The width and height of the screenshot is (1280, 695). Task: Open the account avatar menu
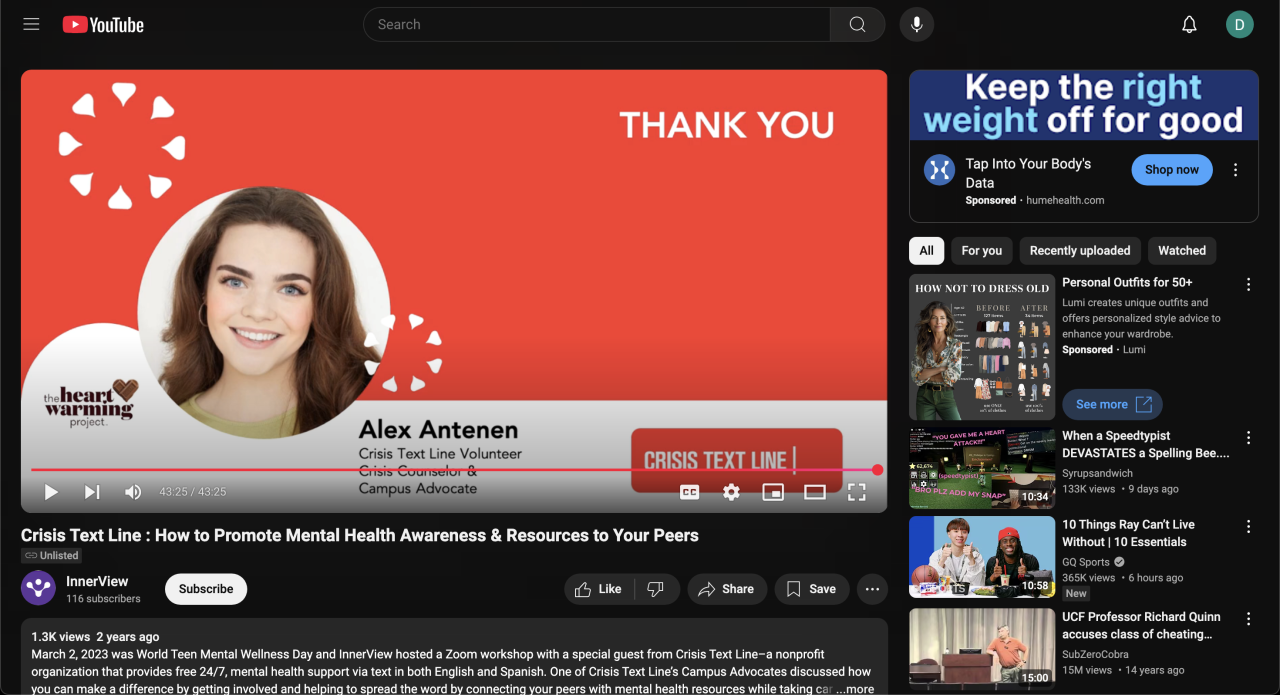[x=1239, y=25]
